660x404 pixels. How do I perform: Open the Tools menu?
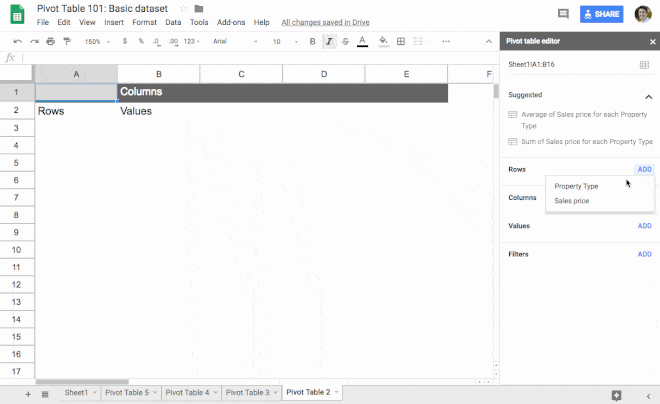(x=199, y=22)
